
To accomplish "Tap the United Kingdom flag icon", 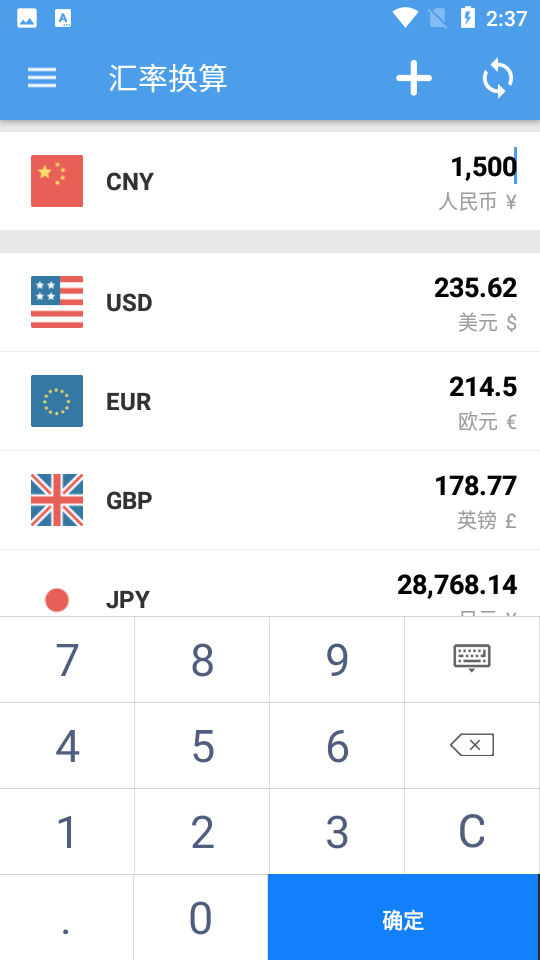I will (x=57, y=500).
